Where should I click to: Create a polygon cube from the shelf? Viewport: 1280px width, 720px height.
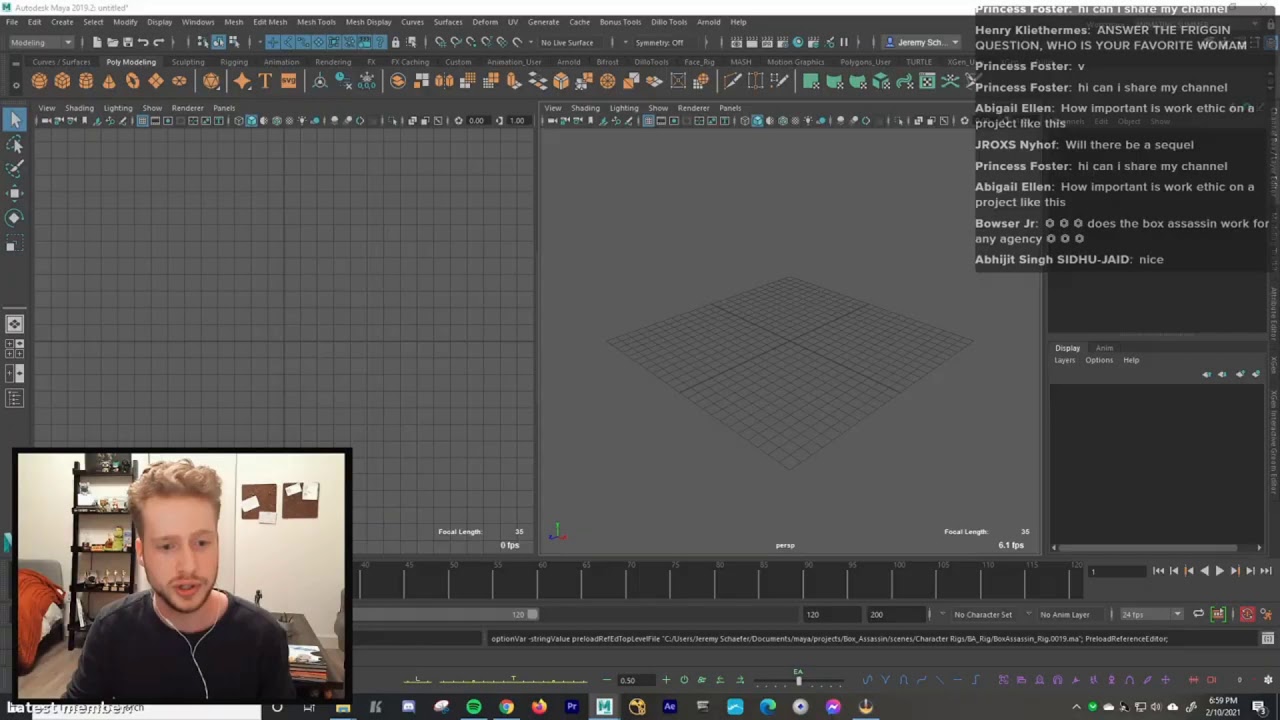tap(62, 81)
